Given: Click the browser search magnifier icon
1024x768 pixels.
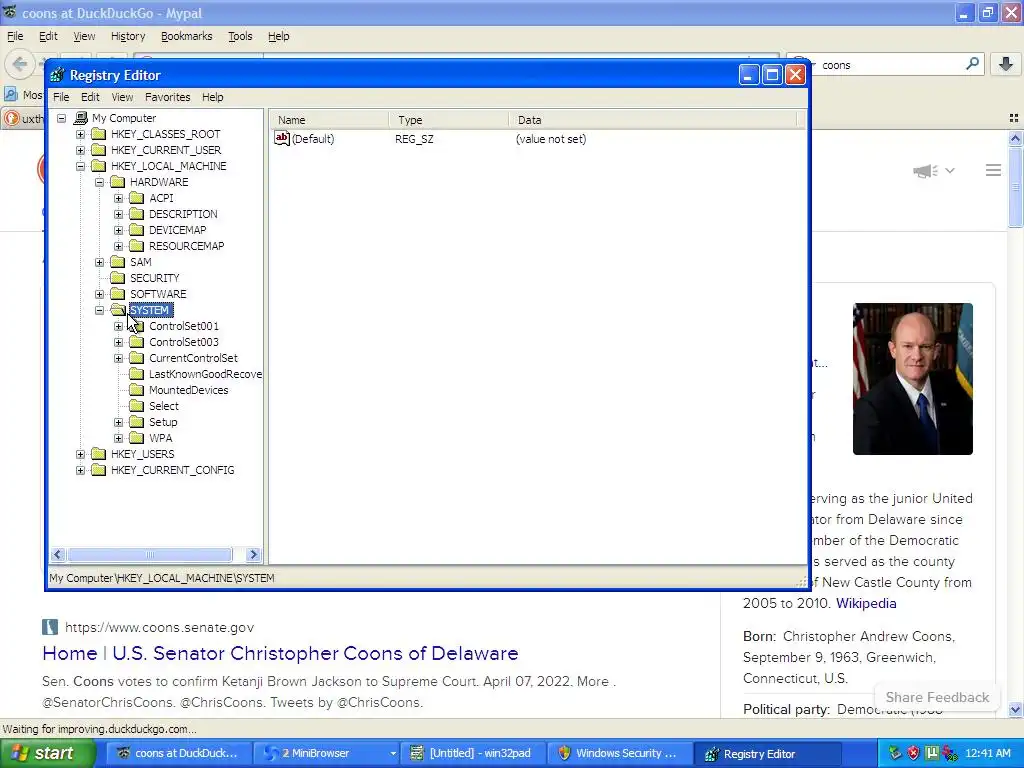Looking at the screenshot, I should click(x=972, y=64).
